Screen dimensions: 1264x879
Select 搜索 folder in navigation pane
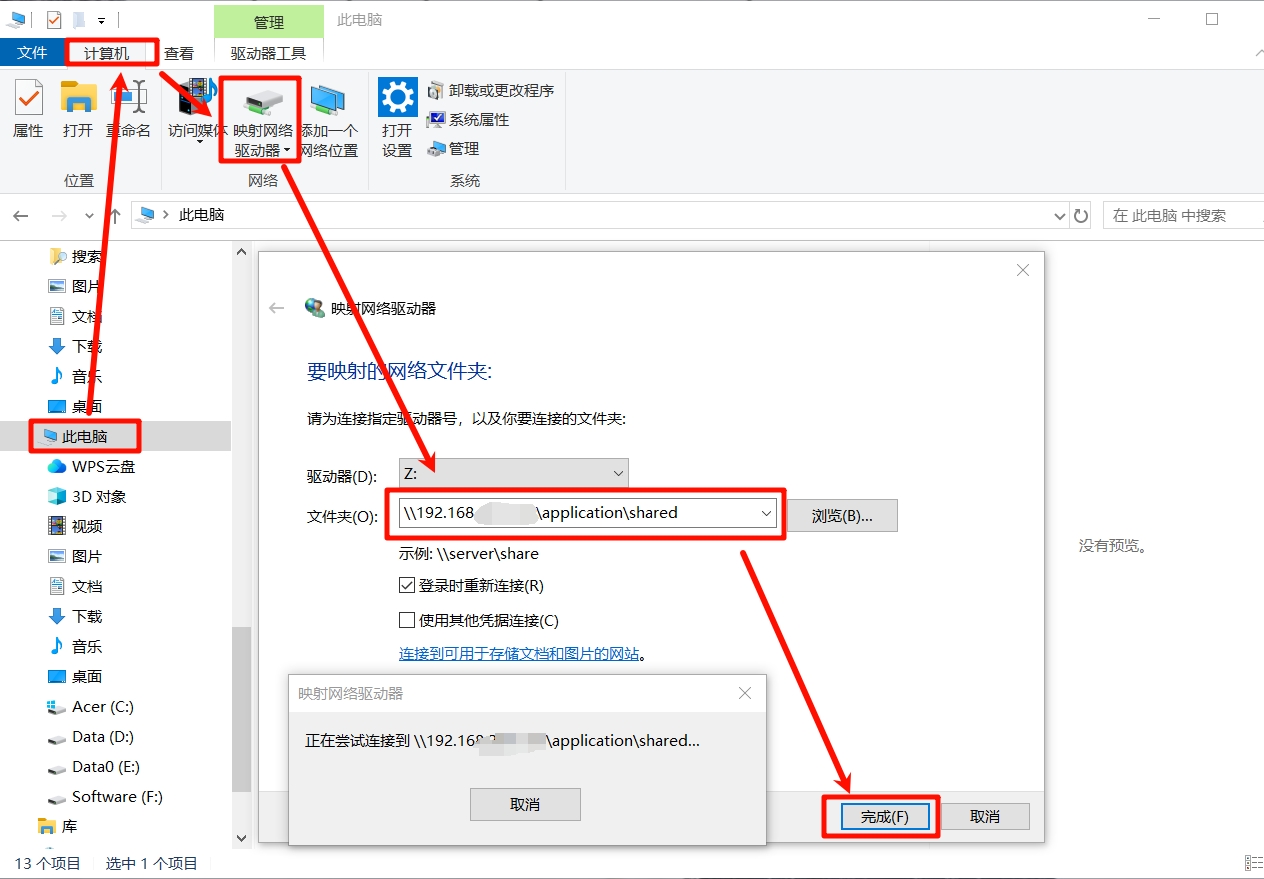click(x=75, y=256)
